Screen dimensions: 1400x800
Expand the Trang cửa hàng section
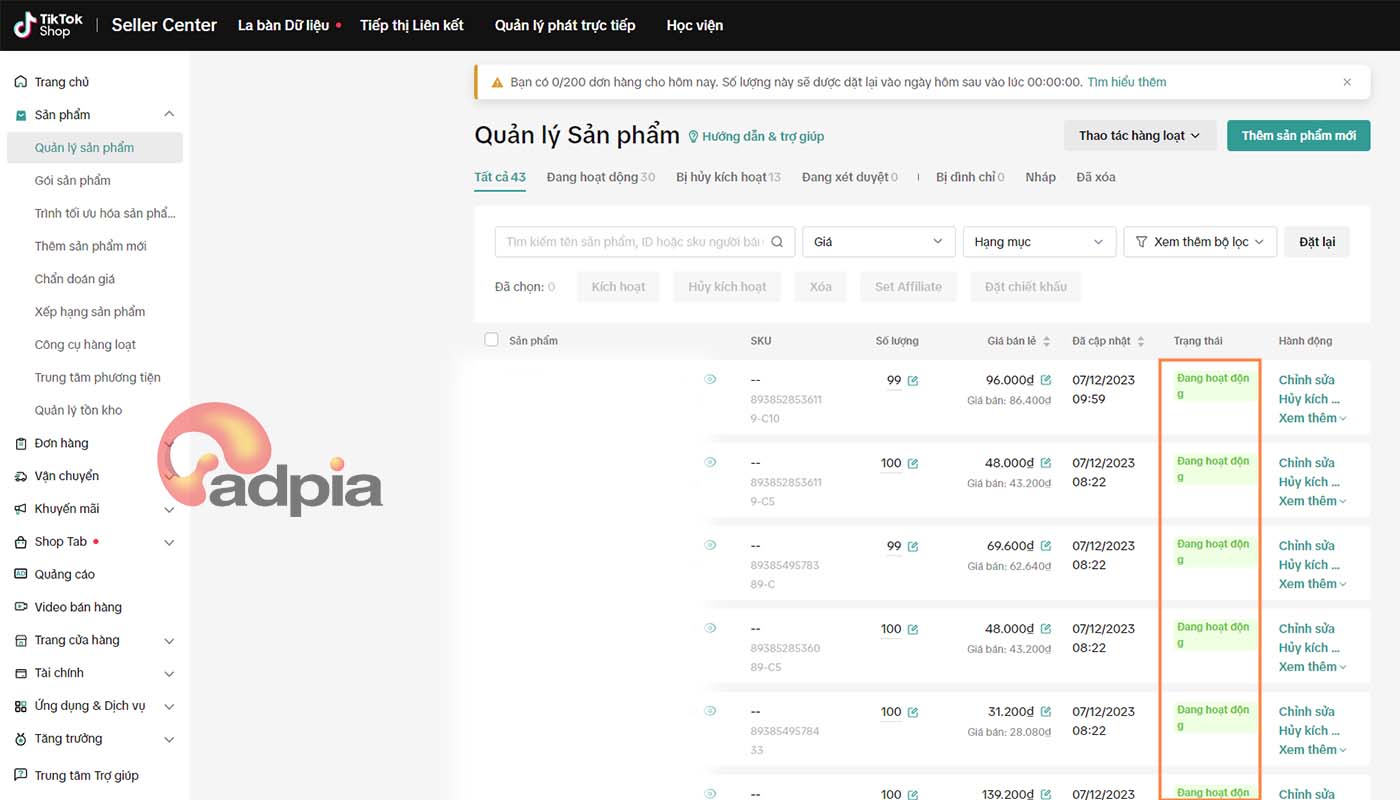pos(169,640)
